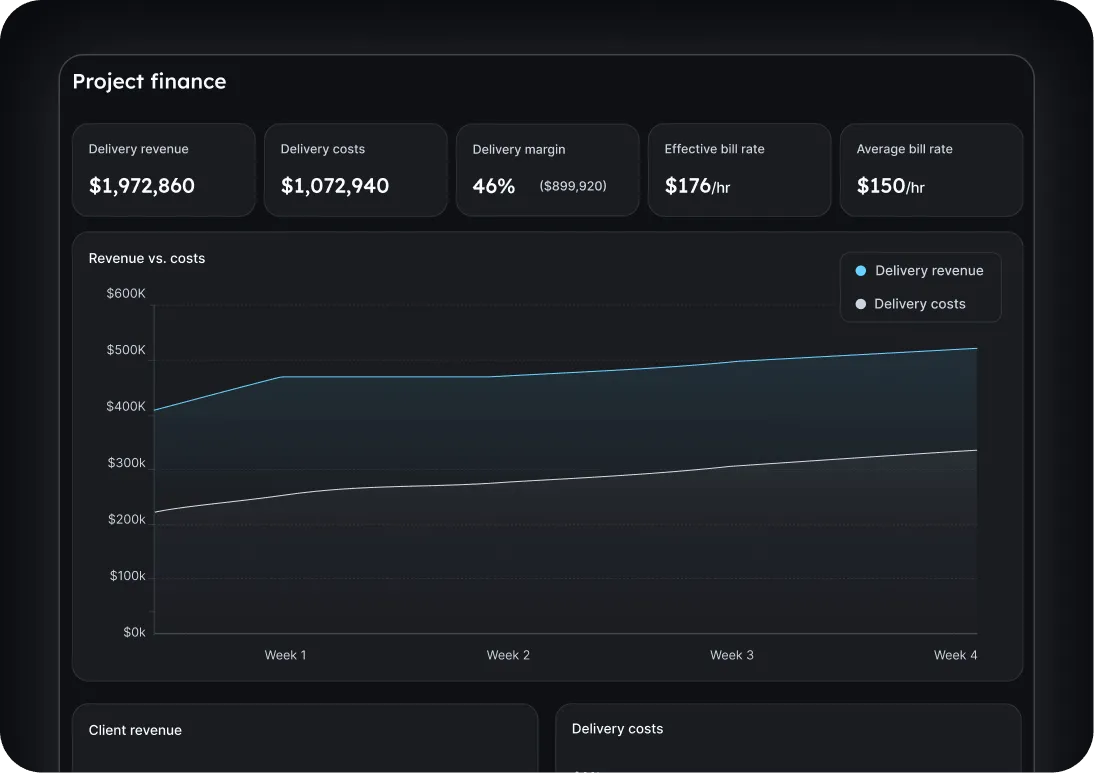Image resolution: width=1094 pixels, height=773 pixels.
Task: Click the 46% margin value
Action: tap(494, 186)
